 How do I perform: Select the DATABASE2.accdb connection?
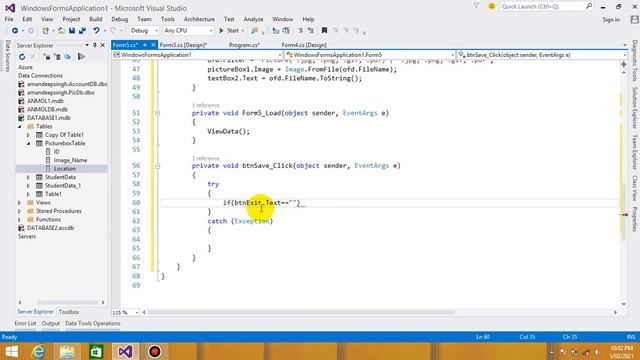(50, 228)
